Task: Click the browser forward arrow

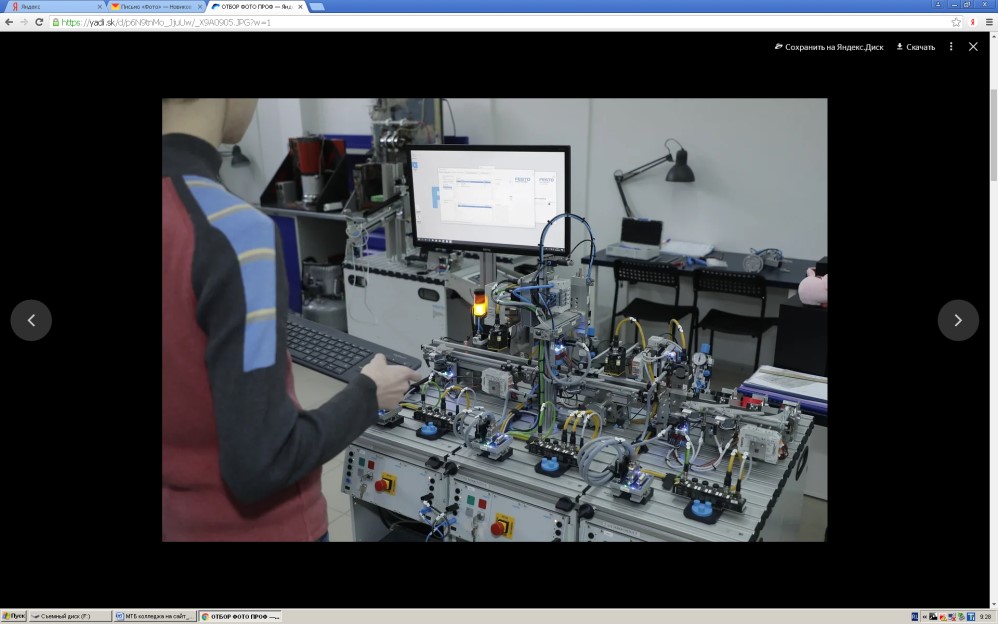Action: (x=24, y=22)
